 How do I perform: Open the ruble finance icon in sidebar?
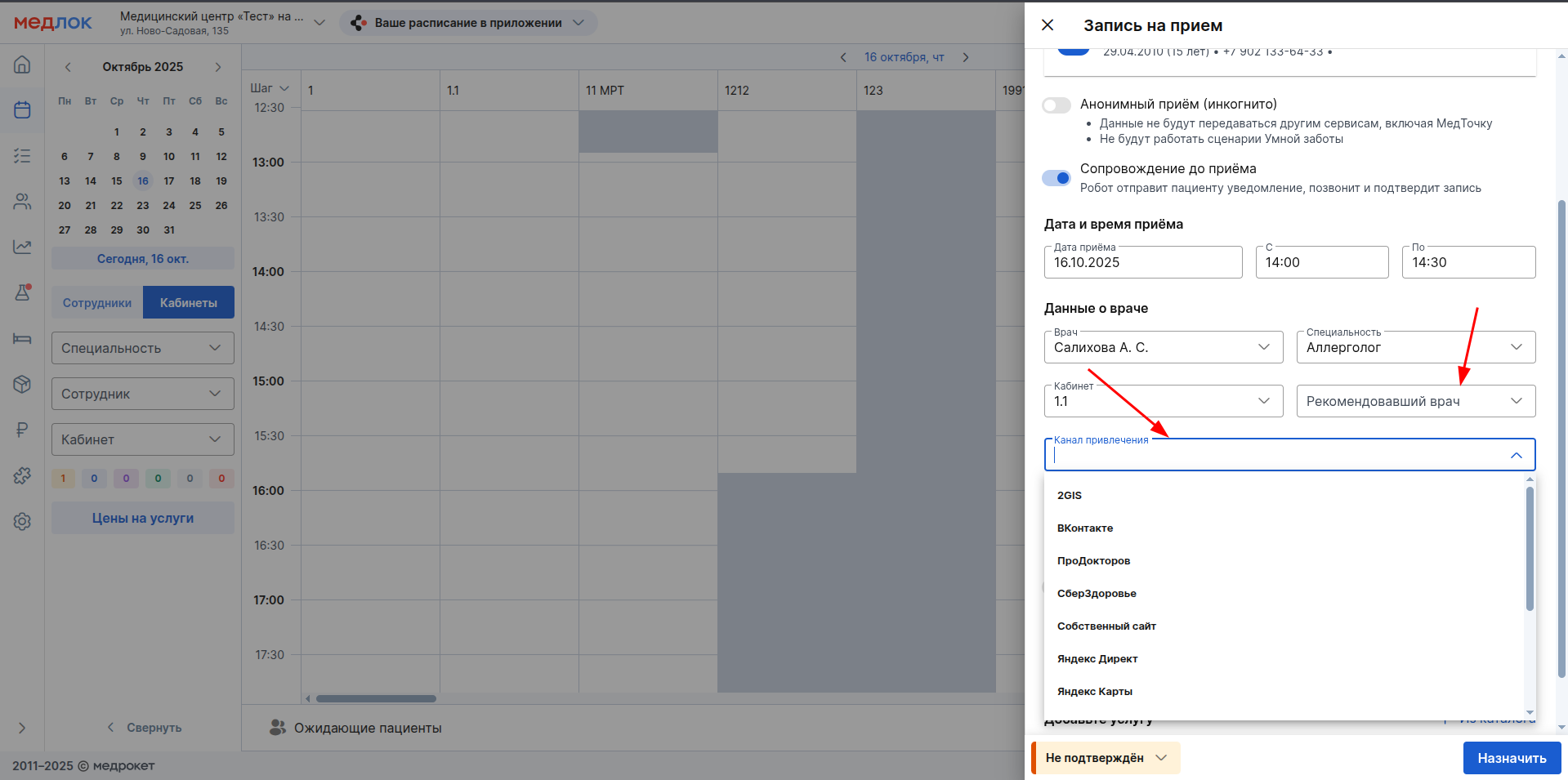(22, 430)
